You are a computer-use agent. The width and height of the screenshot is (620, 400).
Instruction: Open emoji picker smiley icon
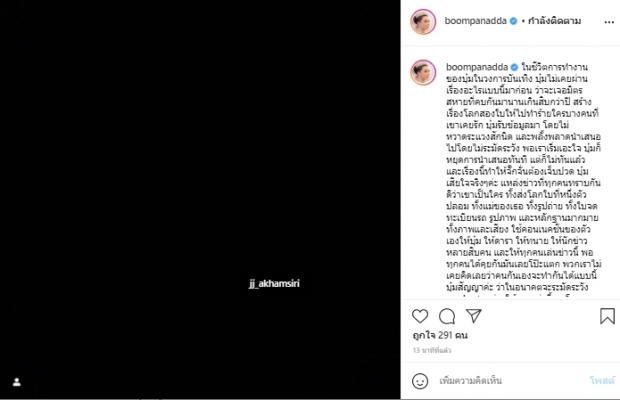tap(420, 381)
